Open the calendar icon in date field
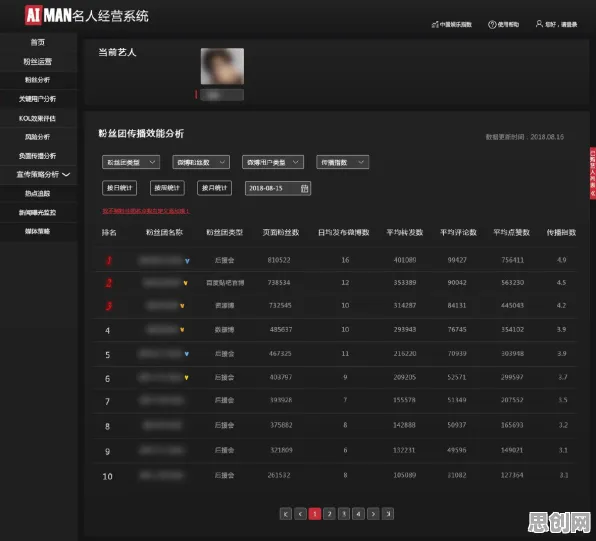Image resolution: width=596 pixels, height=541 pixels. (304, 188)
